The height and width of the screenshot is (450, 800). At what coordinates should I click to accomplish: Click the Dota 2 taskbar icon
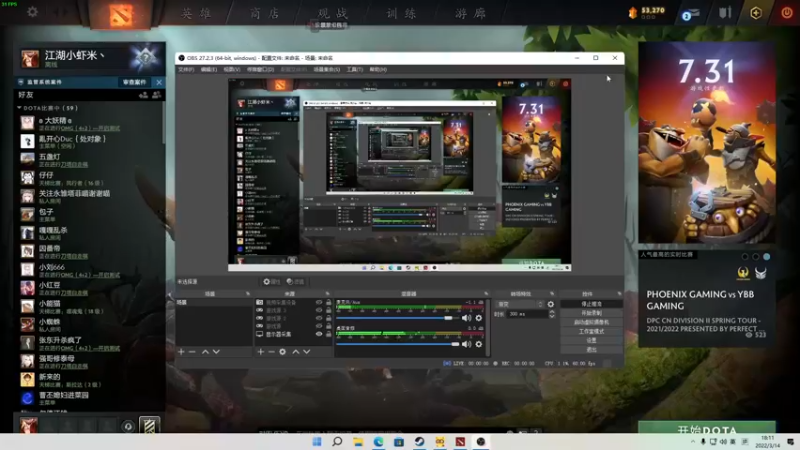pyautogui.click(x=460, y=442)
